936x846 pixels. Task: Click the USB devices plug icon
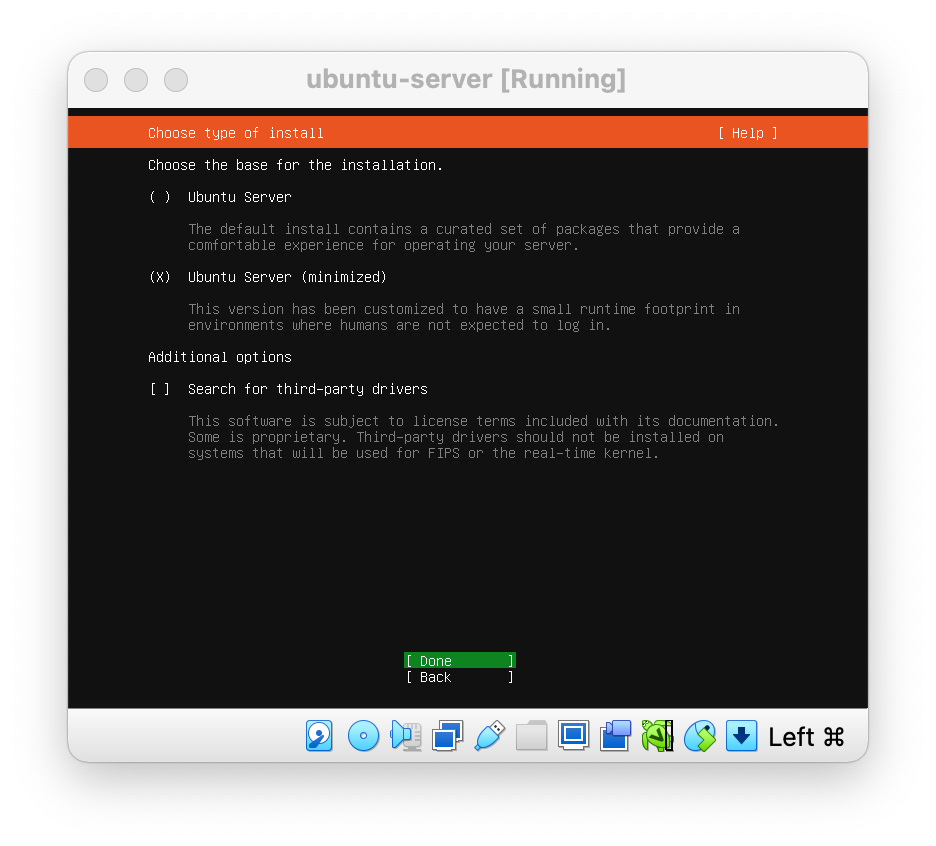489,736
